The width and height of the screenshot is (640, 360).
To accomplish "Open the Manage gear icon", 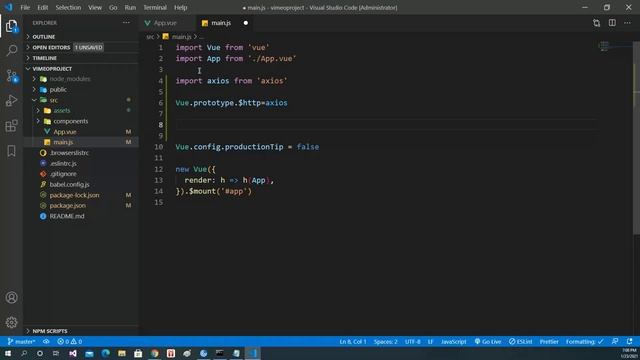I will [11, 322].
